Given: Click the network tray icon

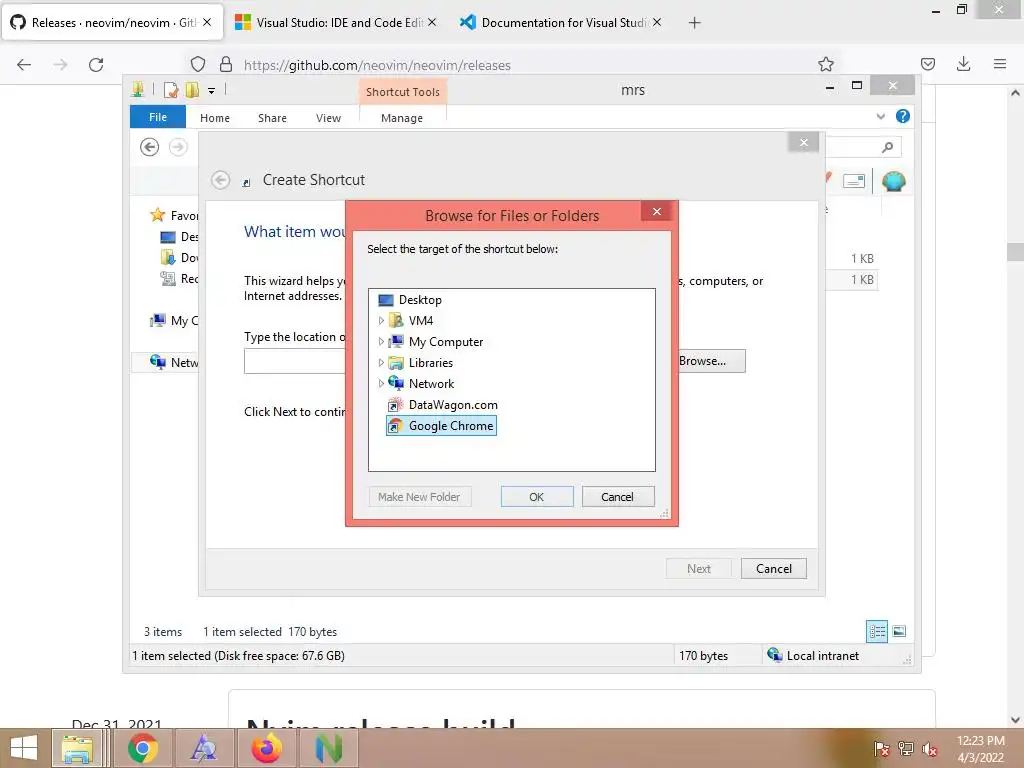Looking at the screenshot, I should [x=906, y=749].
